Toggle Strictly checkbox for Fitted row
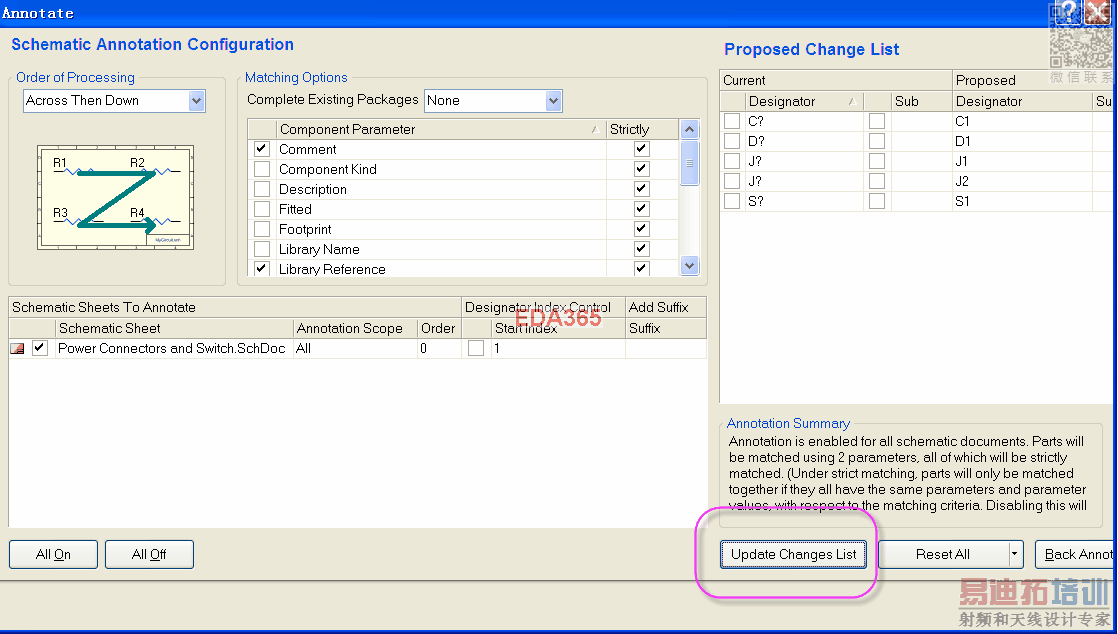1118x634 pixels. (x=642, y=209)
